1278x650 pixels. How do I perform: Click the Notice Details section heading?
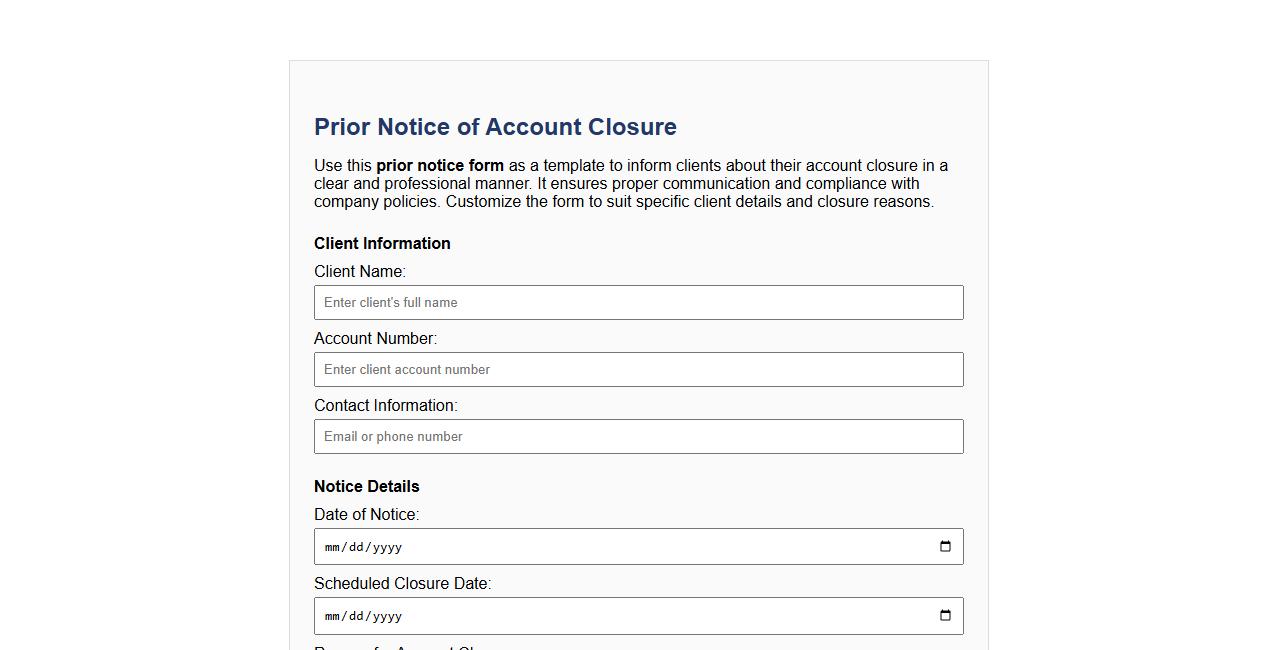(x=366, y=486)
